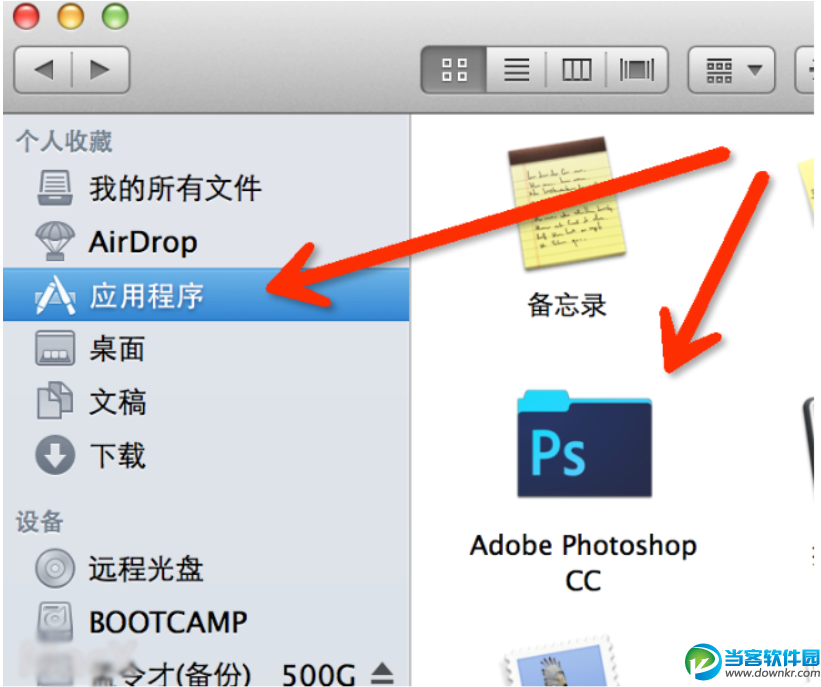821x687 pixels.
Task: Select 远程光盘 under devices
Action: [x=206, y=568]
